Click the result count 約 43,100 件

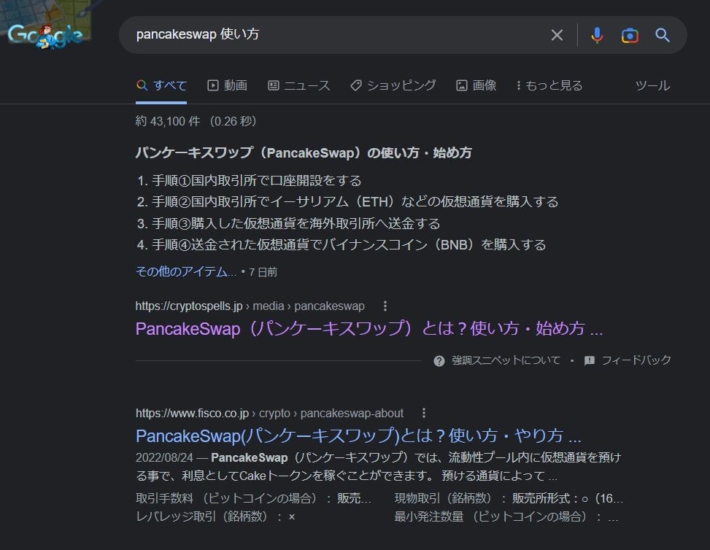pyautogui.click(x=168, y=121)
